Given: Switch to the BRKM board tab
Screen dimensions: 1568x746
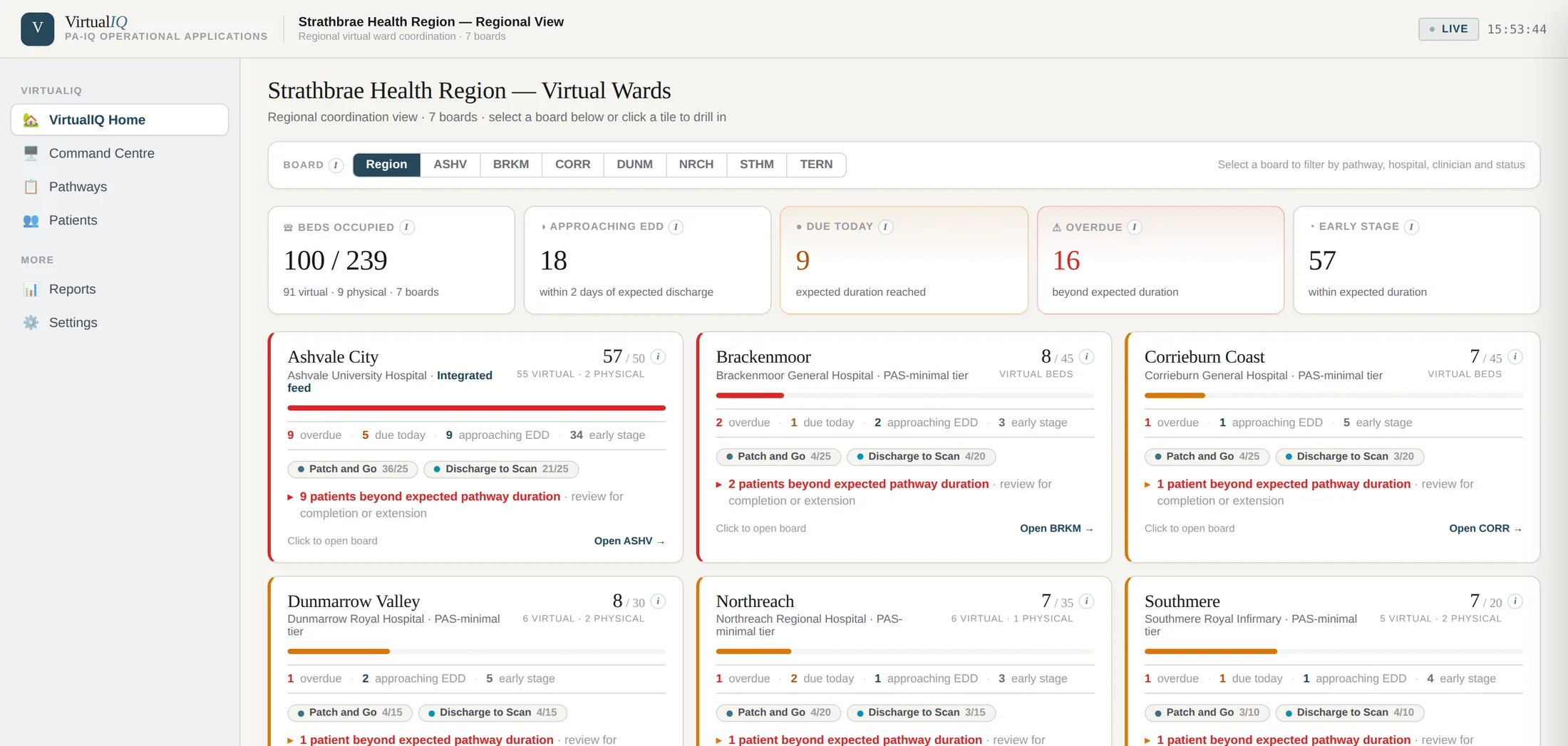Looking at the screenshot, I should pyautogui.click(x=511, y=165).
